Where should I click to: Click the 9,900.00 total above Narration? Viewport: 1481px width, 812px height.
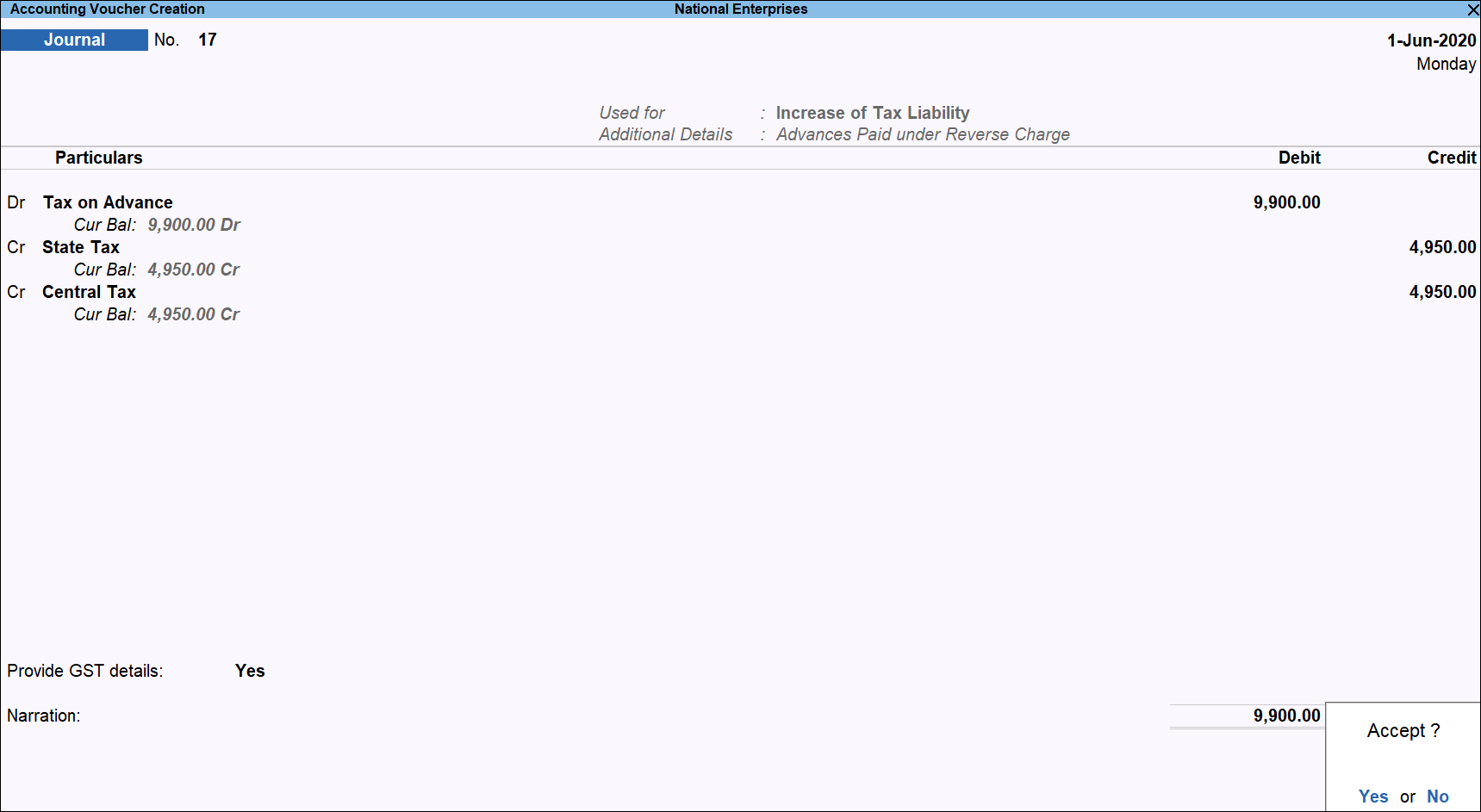point(1286,716)
